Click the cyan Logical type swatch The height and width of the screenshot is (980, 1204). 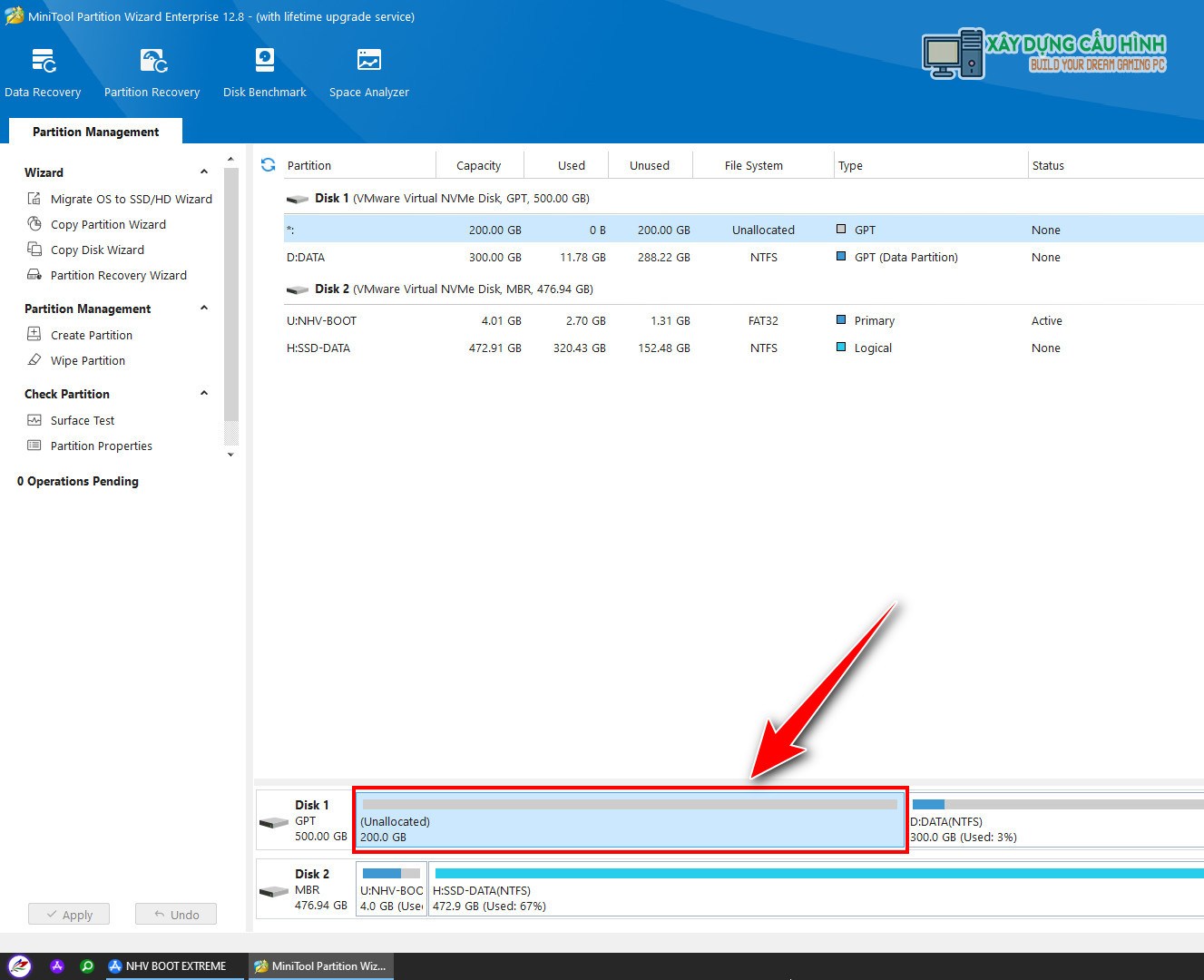pos(841,347)
